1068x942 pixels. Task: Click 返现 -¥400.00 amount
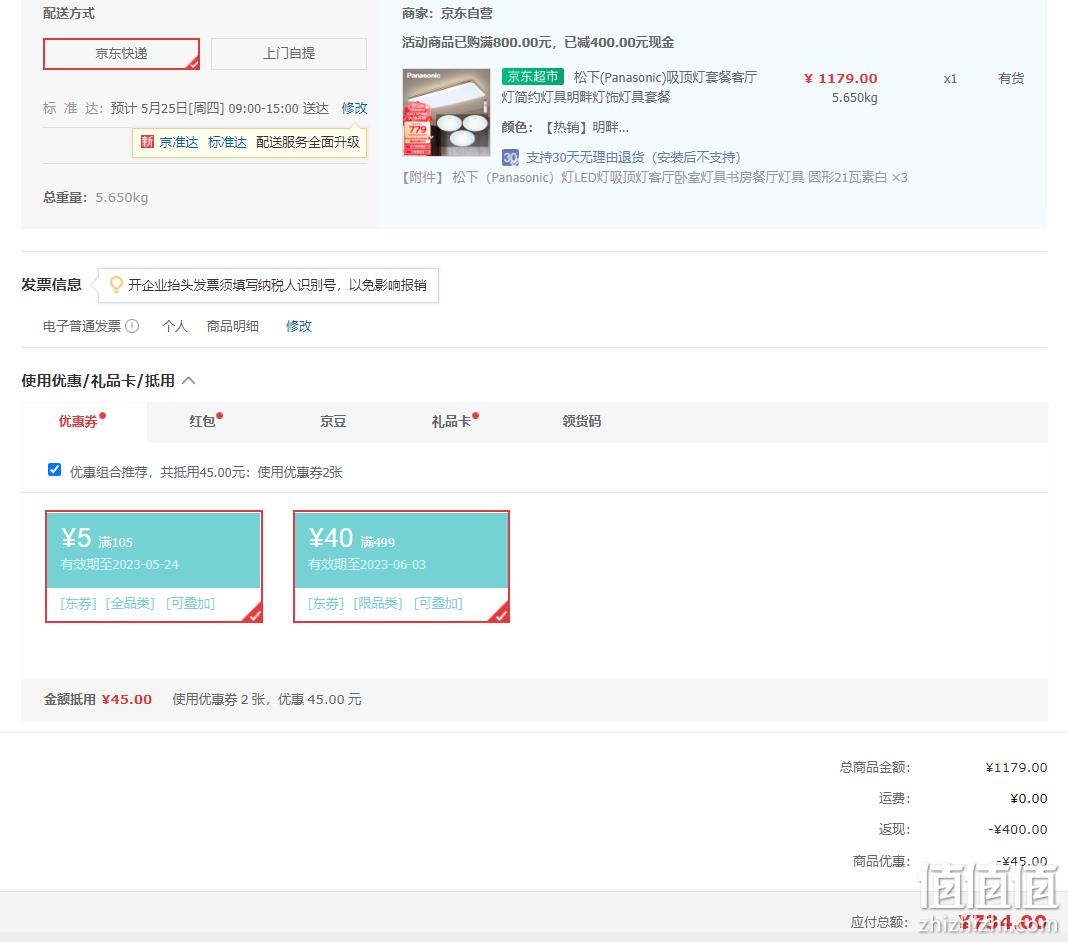(x=1018, y=830)
